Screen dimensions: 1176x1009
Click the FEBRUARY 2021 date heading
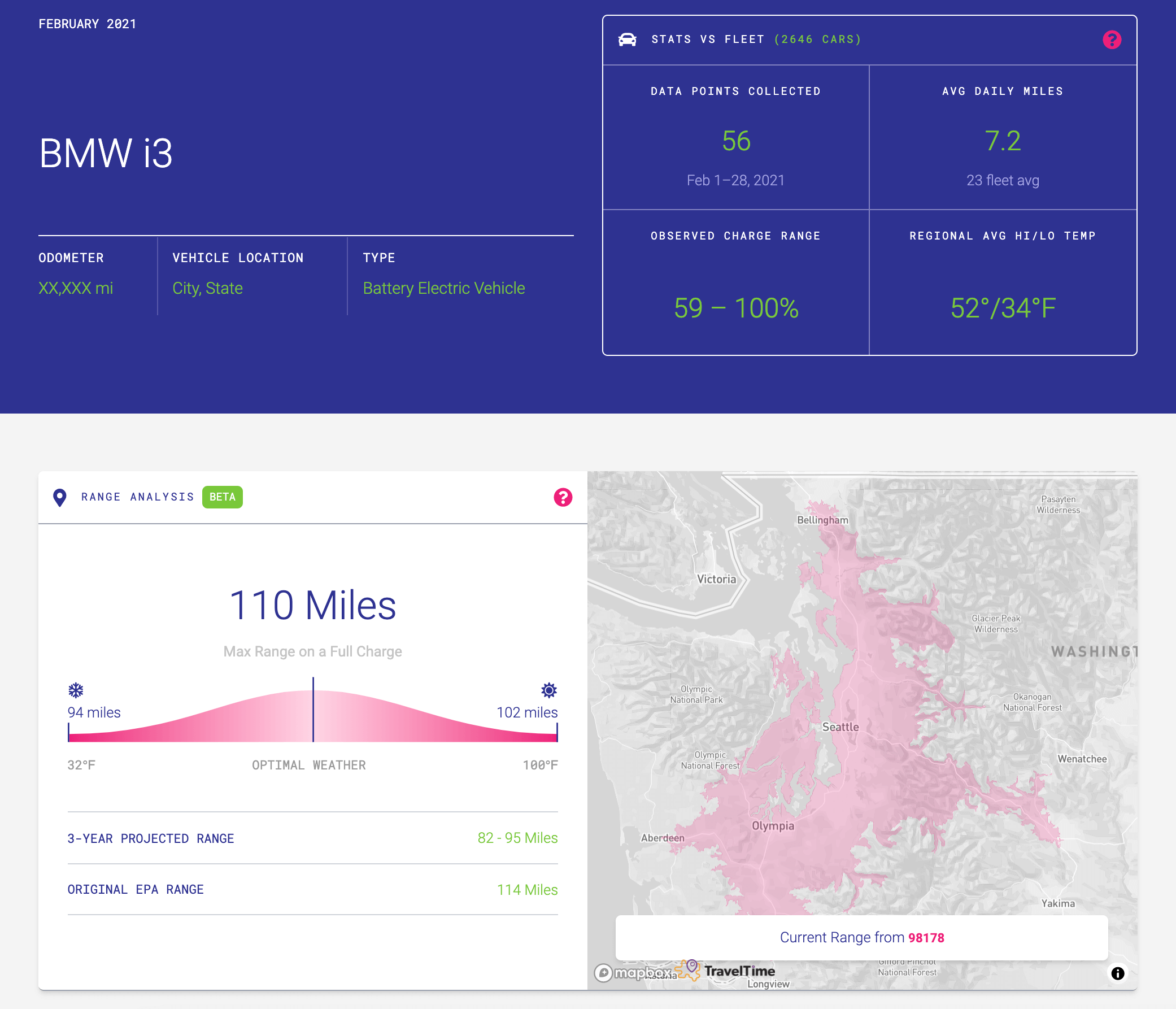coord(88,24)
